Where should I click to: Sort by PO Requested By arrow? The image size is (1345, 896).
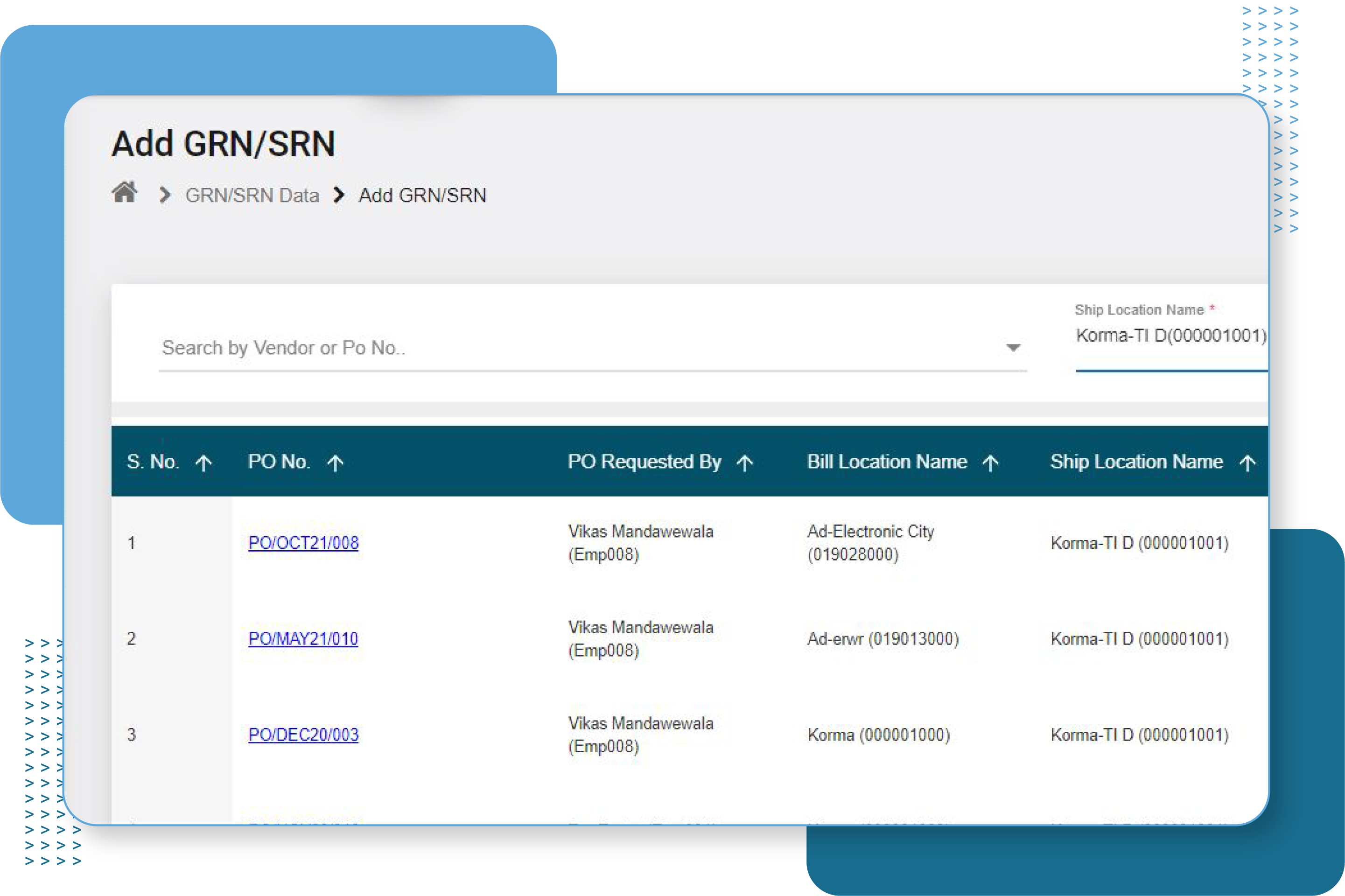pos(744,463)
